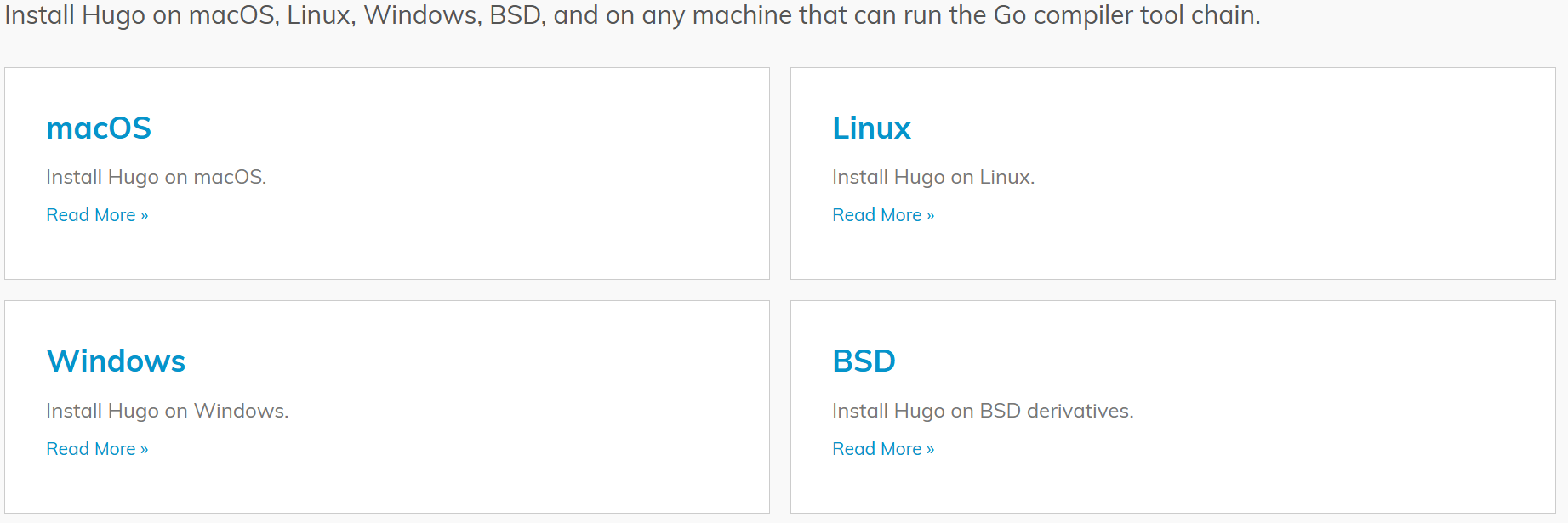Open the Linux heading link

pos(871,128)
